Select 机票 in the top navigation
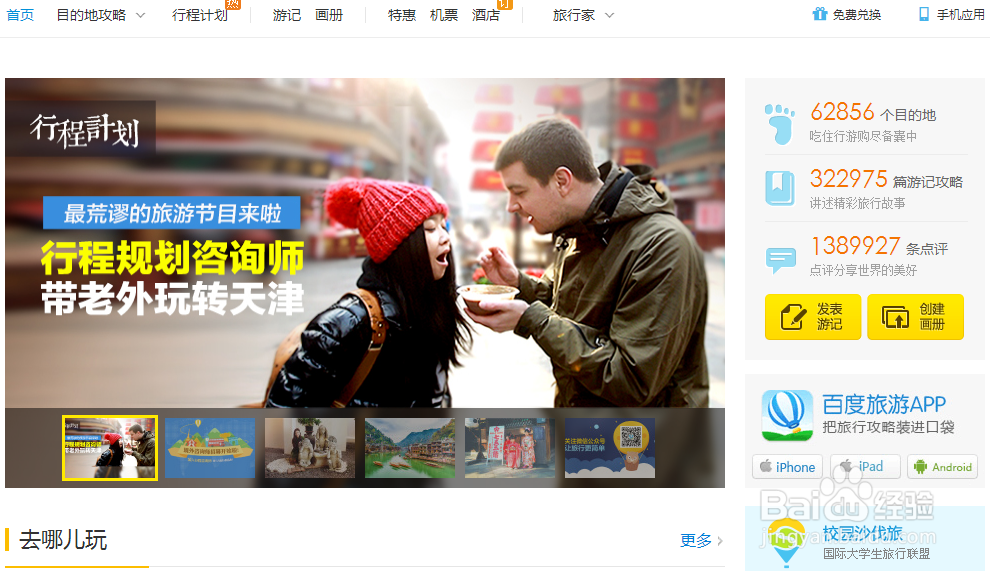 (444, 15)
